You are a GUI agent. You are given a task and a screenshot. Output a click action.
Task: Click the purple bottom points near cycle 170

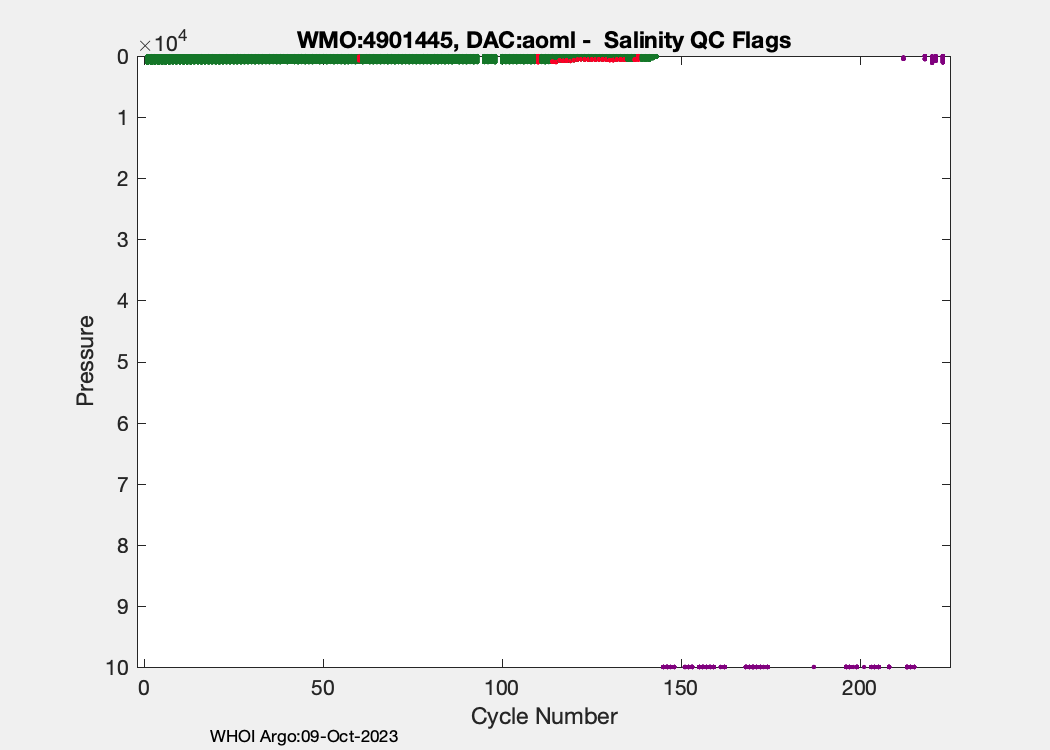(756, 666)
